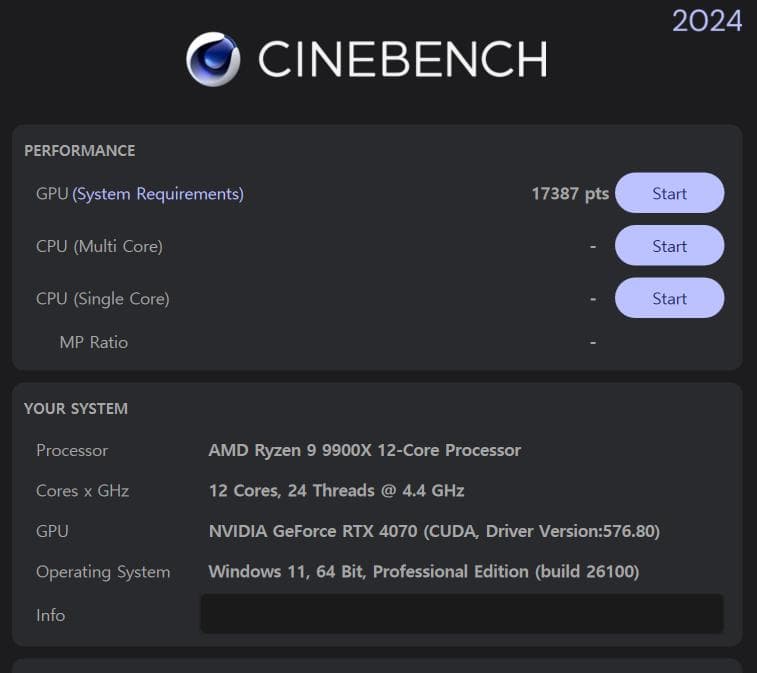Click the 2024 version label
The width and height of the screenshot is (757, 673).
[707, 20]
